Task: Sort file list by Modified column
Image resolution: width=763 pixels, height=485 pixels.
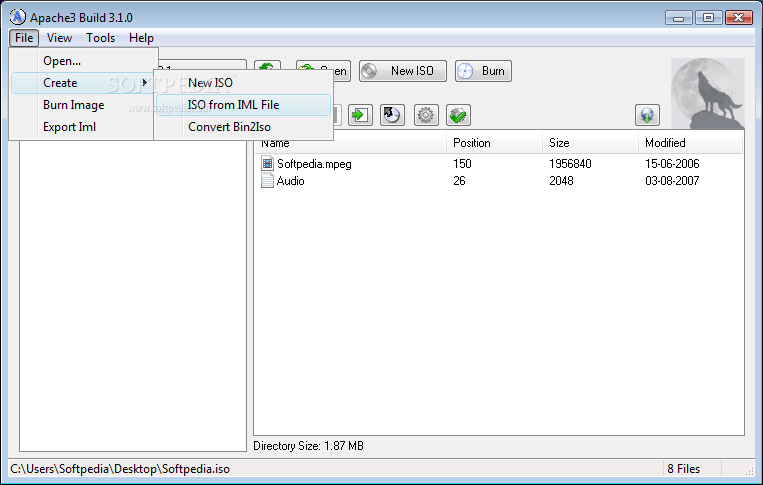Action: tap(690, 143)
